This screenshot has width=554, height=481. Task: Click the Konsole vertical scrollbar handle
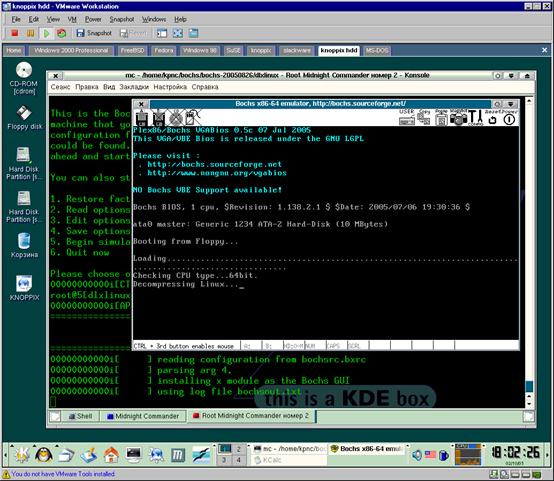(529, 386)
